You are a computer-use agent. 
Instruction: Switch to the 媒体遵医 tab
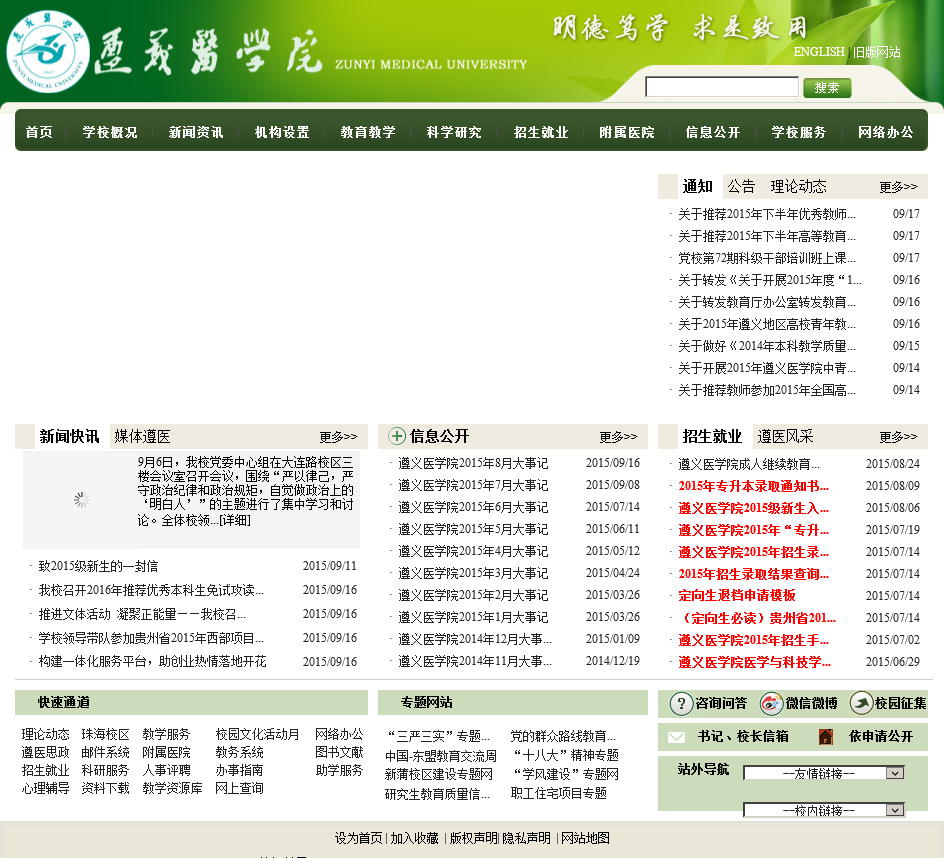(143, 436)
